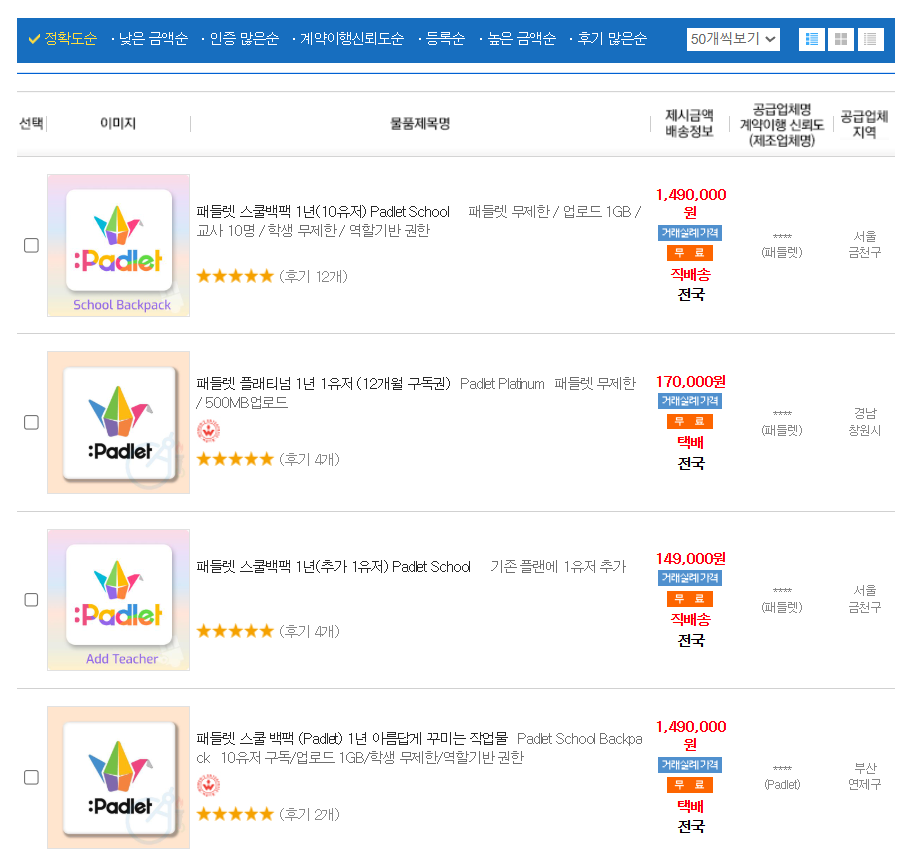The width and height of the screenshot is (913, 862).
Task: Select checkbox for 플래티넘 1년 1유저 item
Action: tap(31, 422)
